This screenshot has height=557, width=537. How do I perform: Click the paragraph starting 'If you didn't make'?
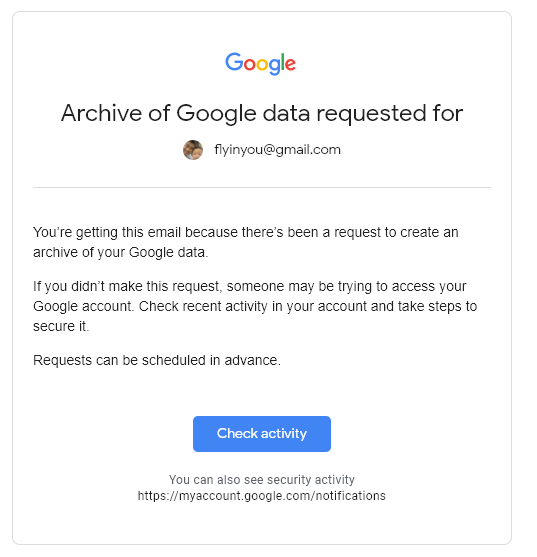click(255, 306)
